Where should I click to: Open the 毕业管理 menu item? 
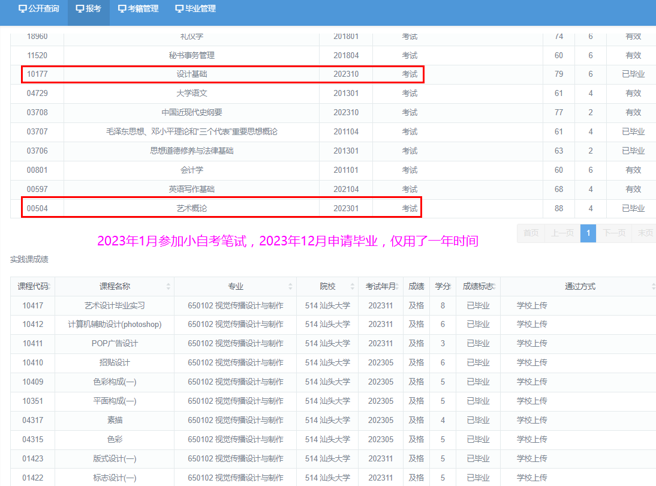pyautogui.click(x=195, y=9)
